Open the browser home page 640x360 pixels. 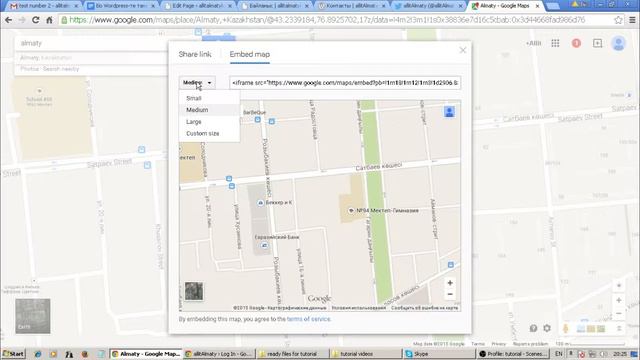(49, 20)
